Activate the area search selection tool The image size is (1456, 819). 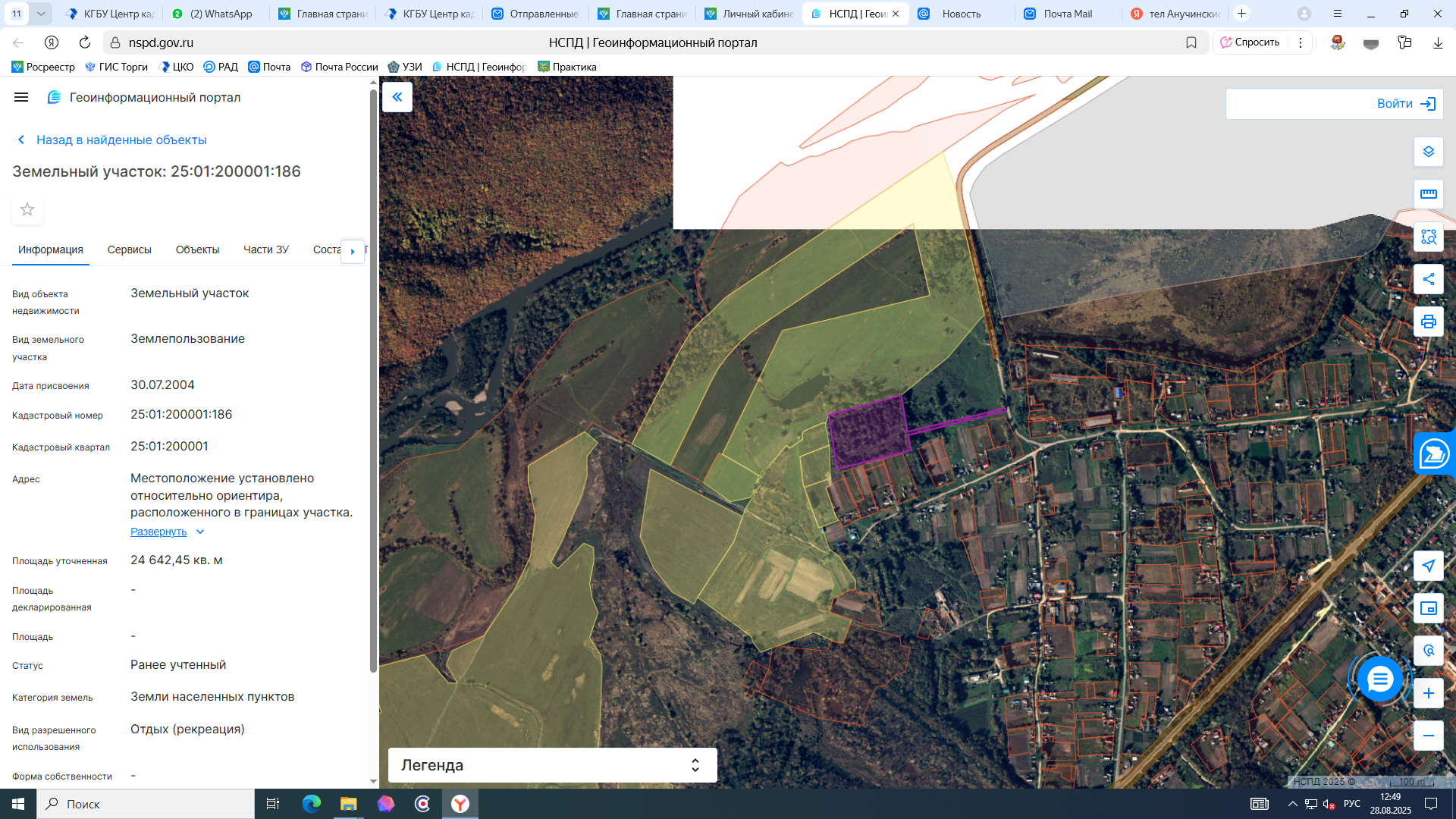[x=1428, y=237]
